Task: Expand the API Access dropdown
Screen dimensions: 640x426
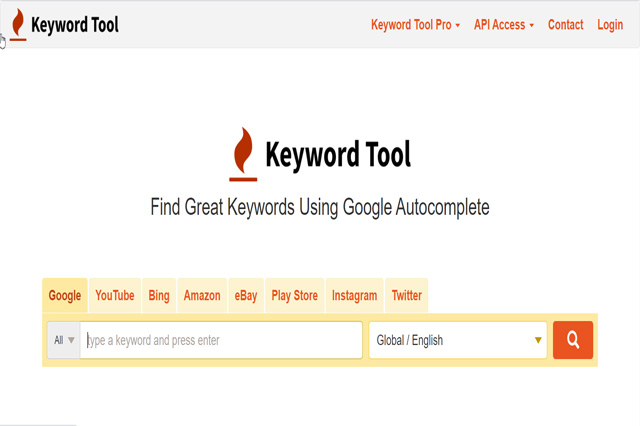Action: click(504, 25)
